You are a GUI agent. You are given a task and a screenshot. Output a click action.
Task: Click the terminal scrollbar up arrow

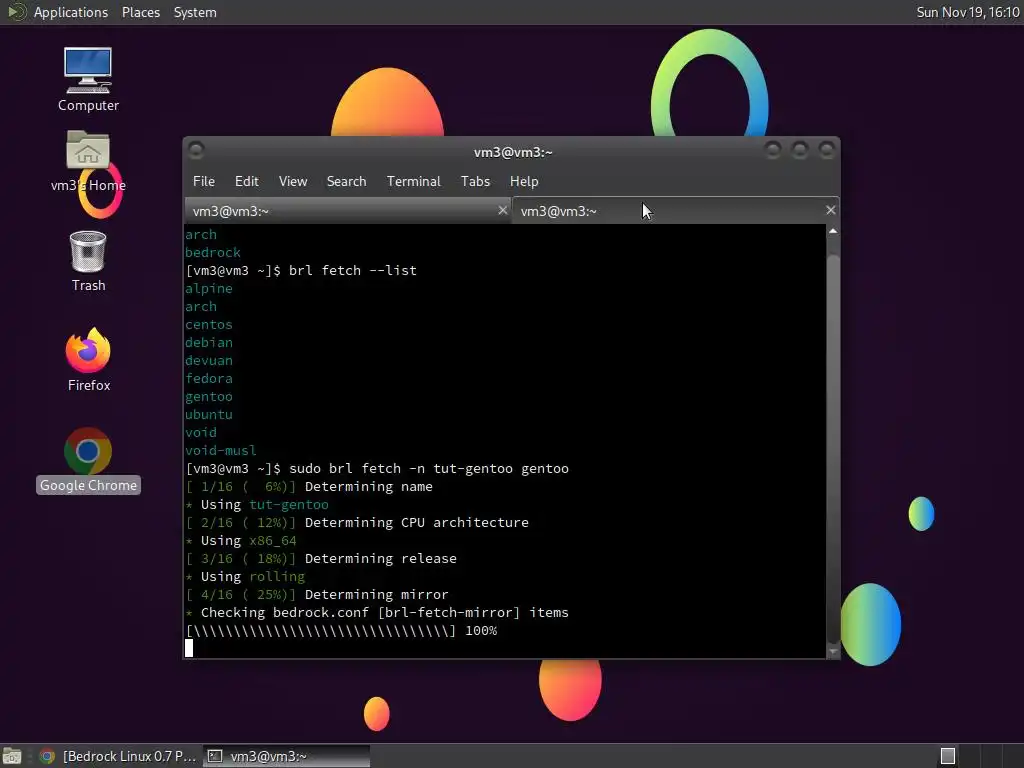coord(833,231)
